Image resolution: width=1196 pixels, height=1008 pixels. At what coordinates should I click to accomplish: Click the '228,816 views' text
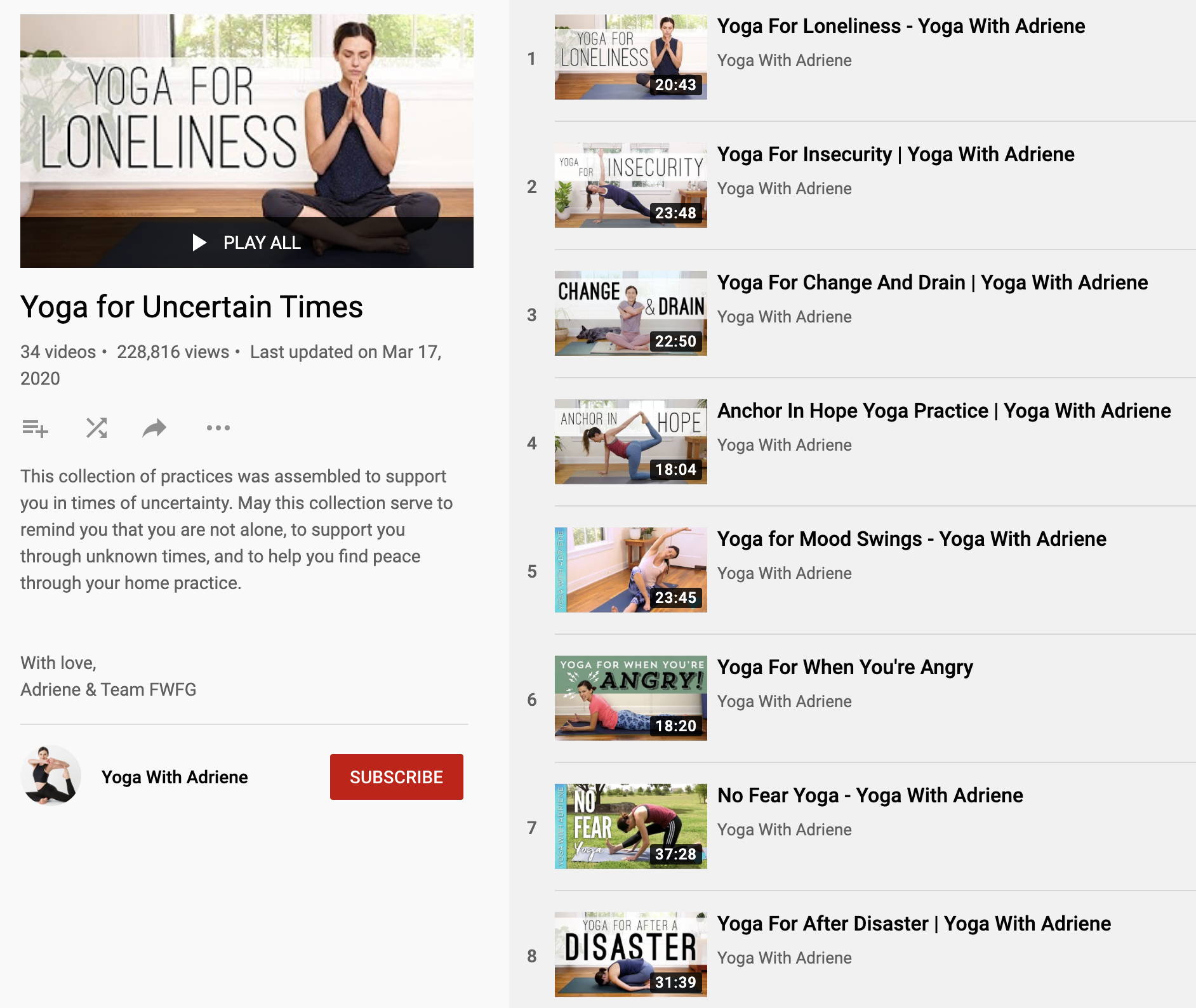[173, 352]
